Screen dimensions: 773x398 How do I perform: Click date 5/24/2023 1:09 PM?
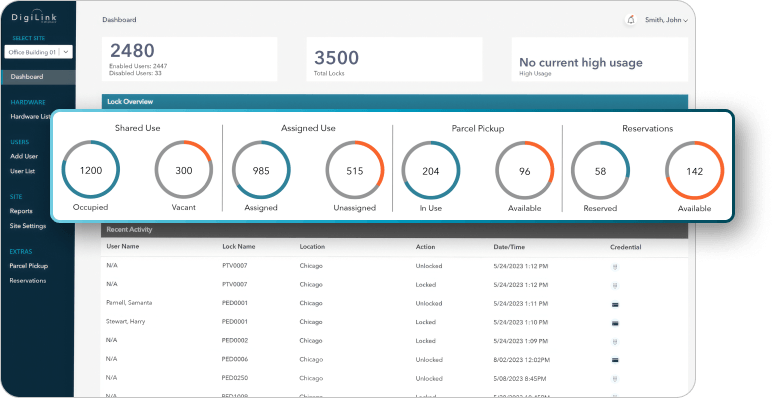point(521,341)
